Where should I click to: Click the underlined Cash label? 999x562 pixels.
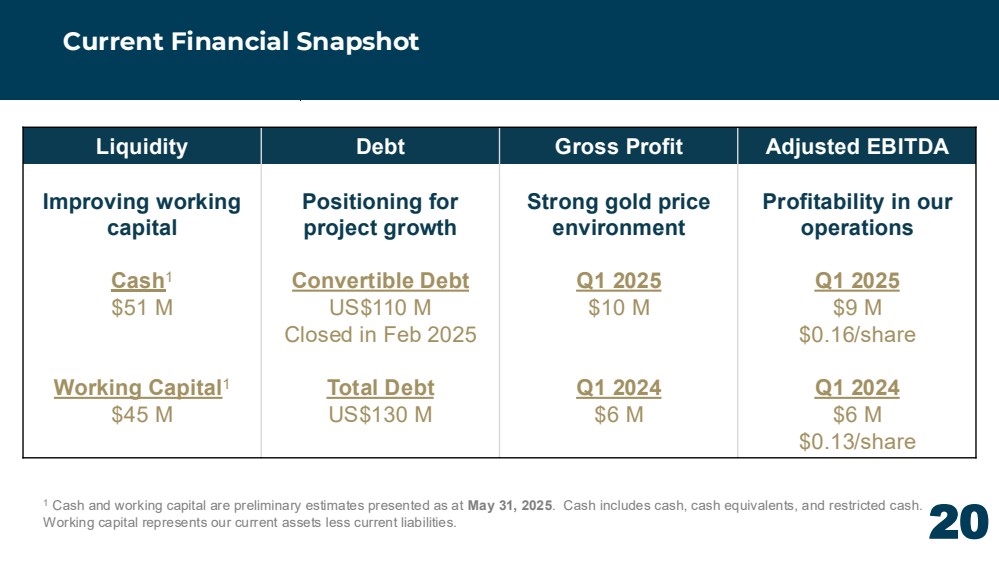(138, 280)
